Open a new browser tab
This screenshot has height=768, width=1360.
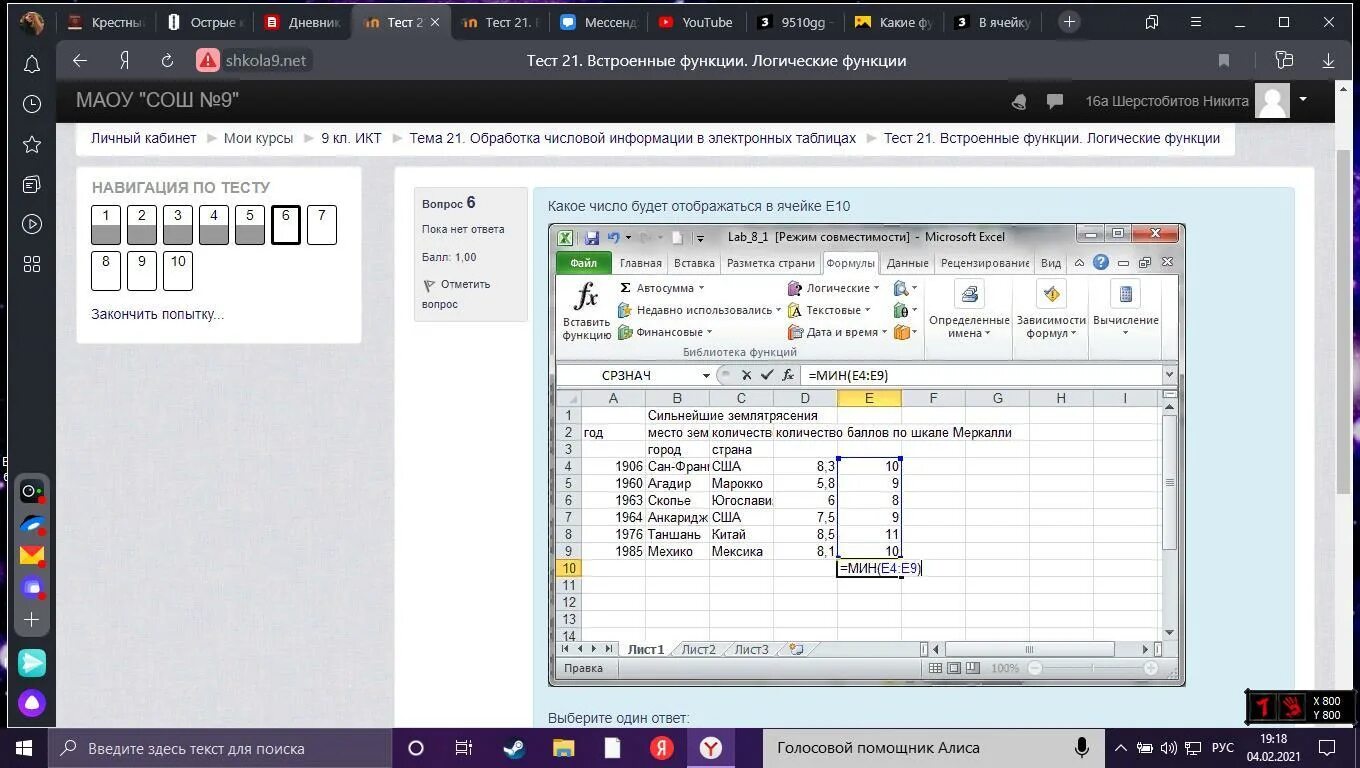click(1069, 22)
